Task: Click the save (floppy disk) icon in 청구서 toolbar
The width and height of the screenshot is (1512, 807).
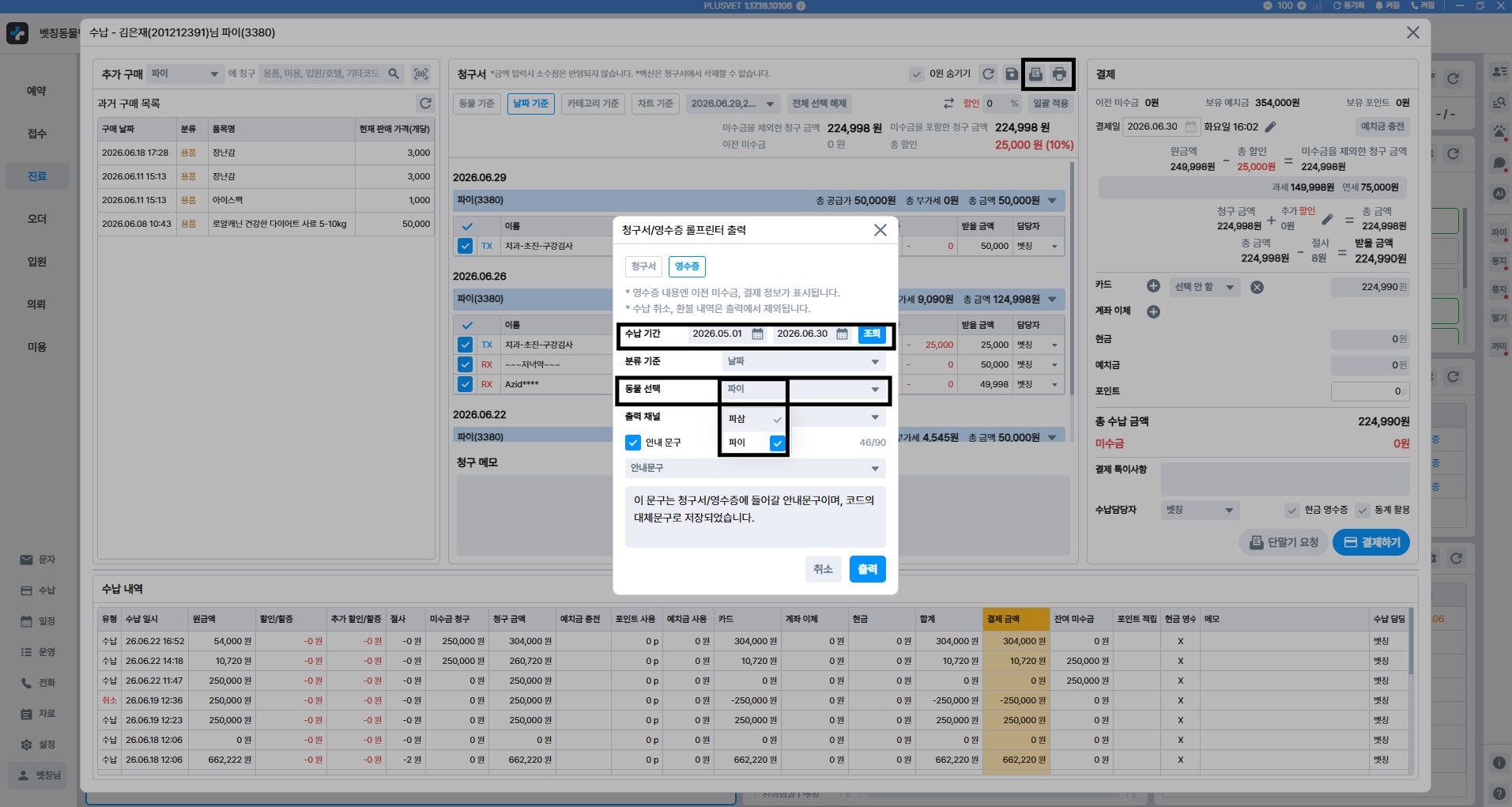Action: click(x=1012, y=74)
